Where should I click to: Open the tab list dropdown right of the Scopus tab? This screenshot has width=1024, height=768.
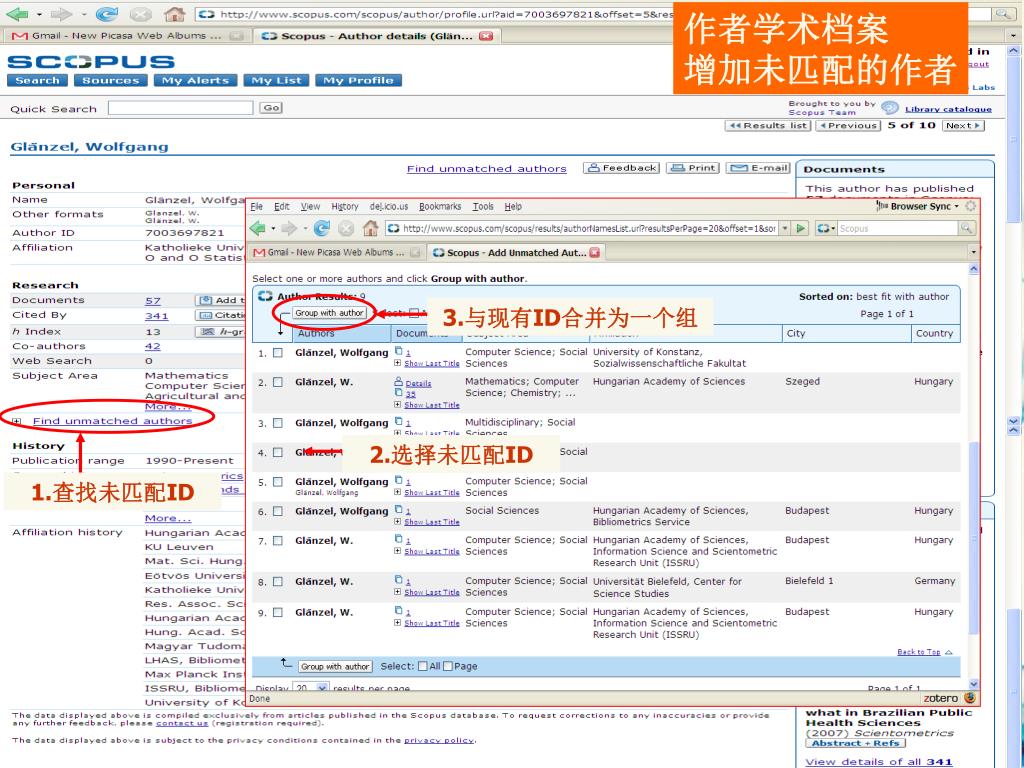pyautogui.click(x=973, y=252)
